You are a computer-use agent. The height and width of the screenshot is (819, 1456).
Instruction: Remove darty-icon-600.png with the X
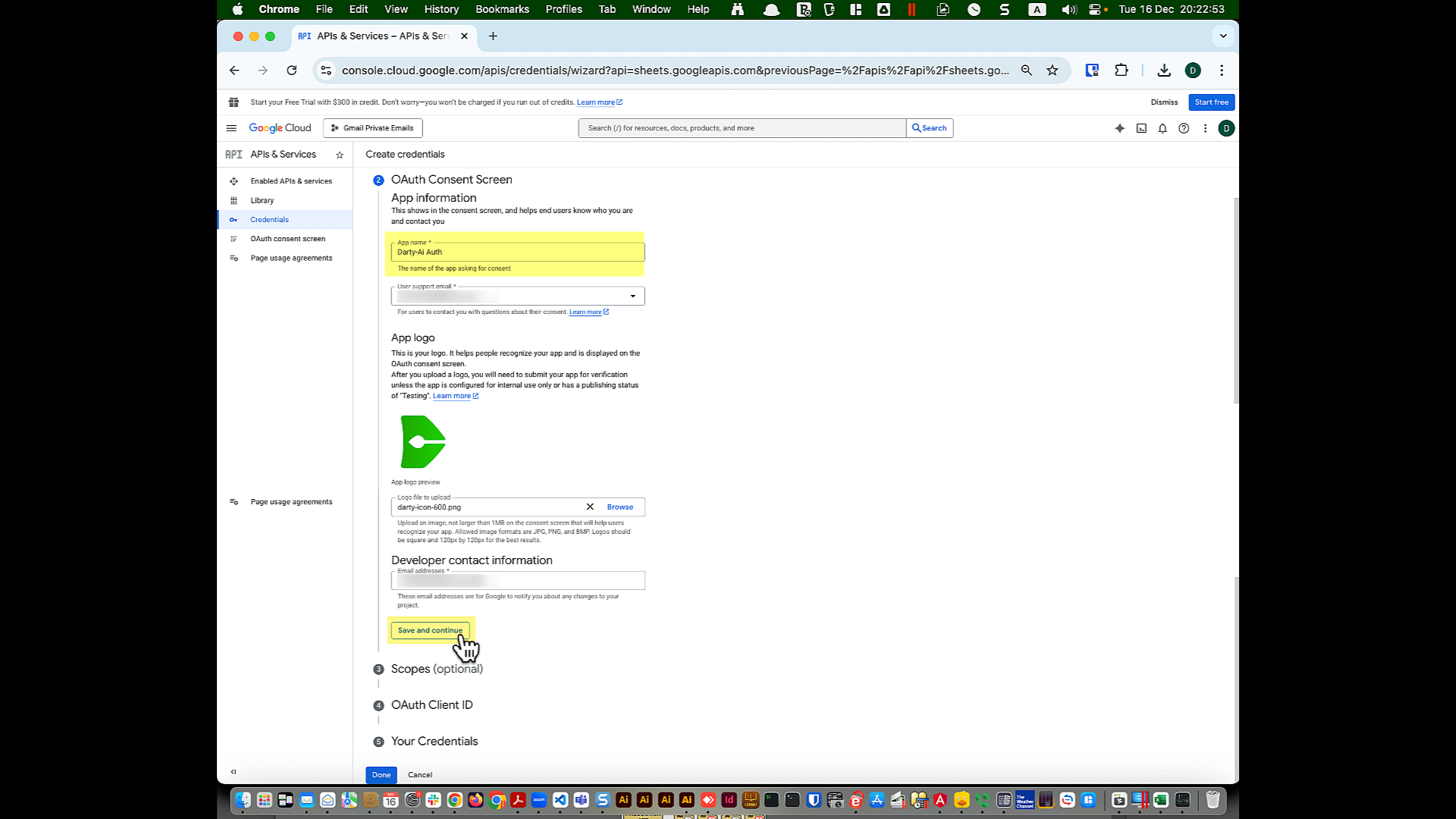pos(589,507)
